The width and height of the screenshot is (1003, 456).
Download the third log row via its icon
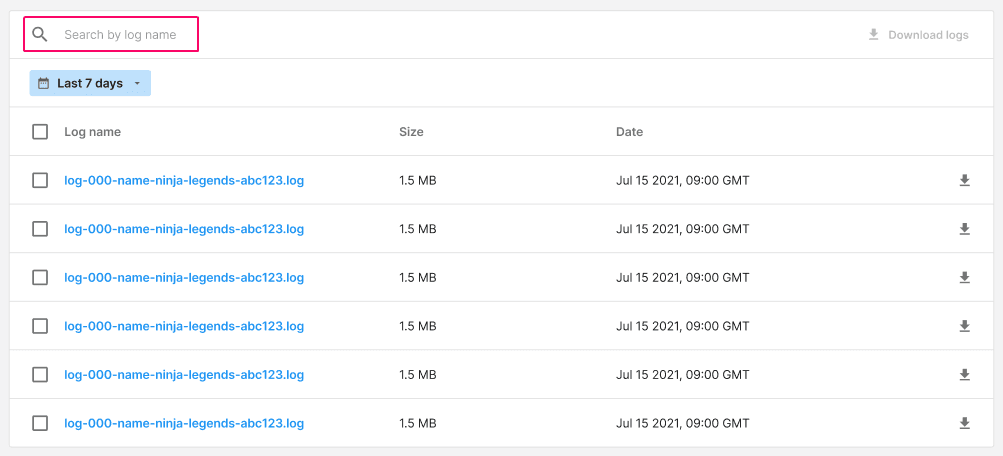965,278
